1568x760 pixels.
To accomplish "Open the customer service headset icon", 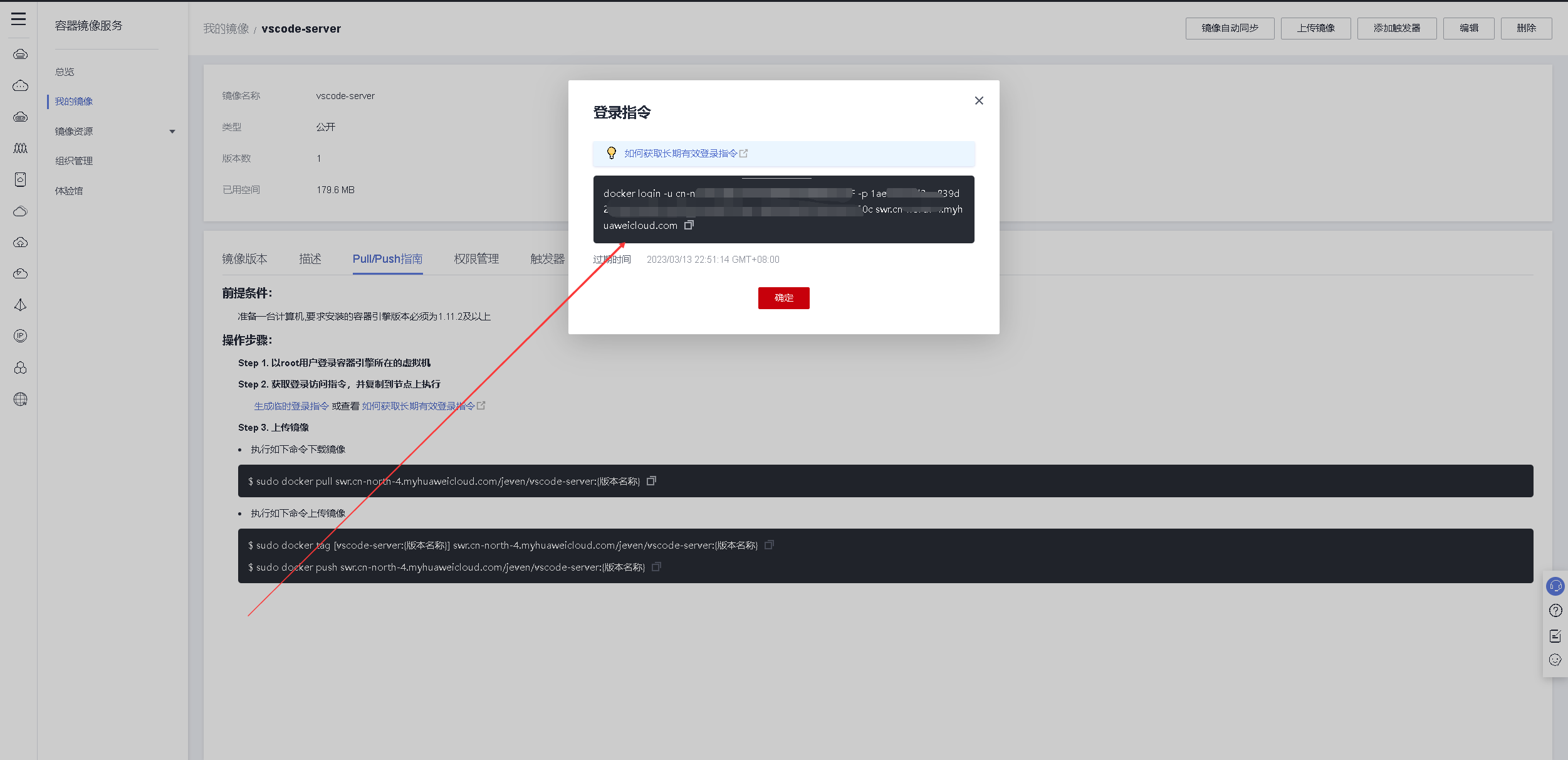I will point(1555,586).
